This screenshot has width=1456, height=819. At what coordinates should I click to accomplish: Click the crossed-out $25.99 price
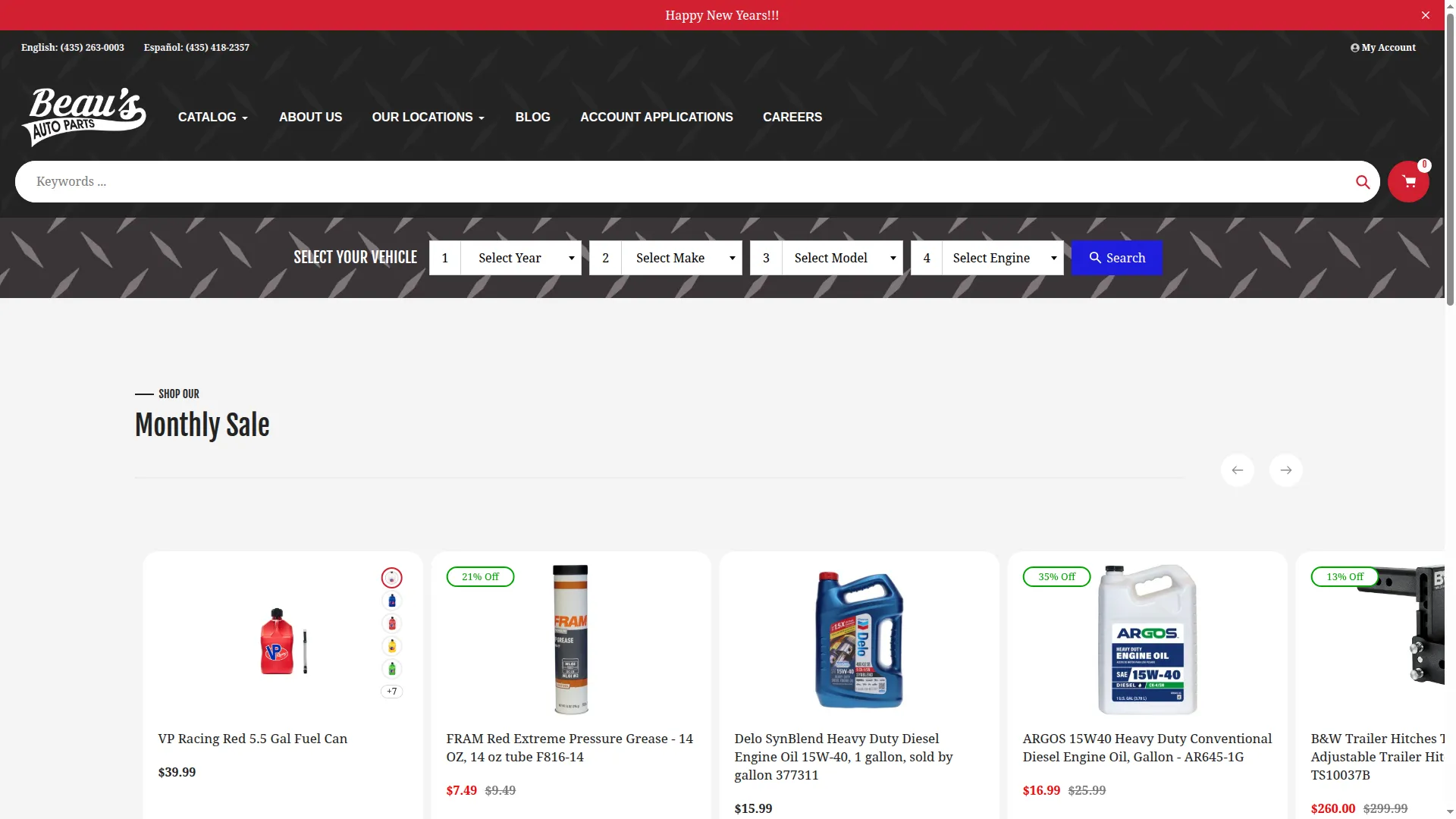[1087, 790]
